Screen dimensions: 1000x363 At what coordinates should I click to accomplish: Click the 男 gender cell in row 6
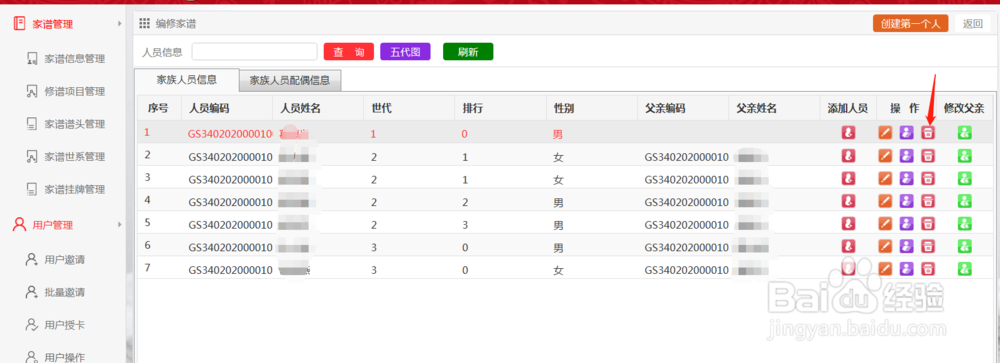pos(558,247)
